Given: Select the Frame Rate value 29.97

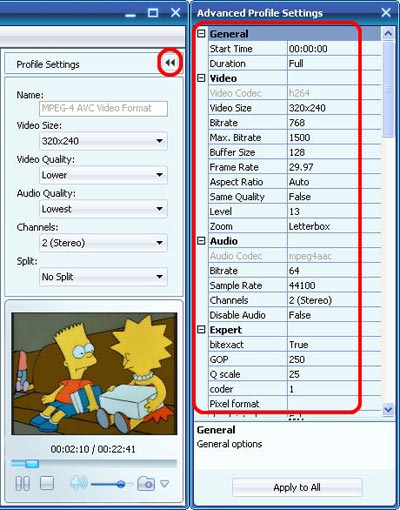Looking at the screenshot, I should pos(334,167).
